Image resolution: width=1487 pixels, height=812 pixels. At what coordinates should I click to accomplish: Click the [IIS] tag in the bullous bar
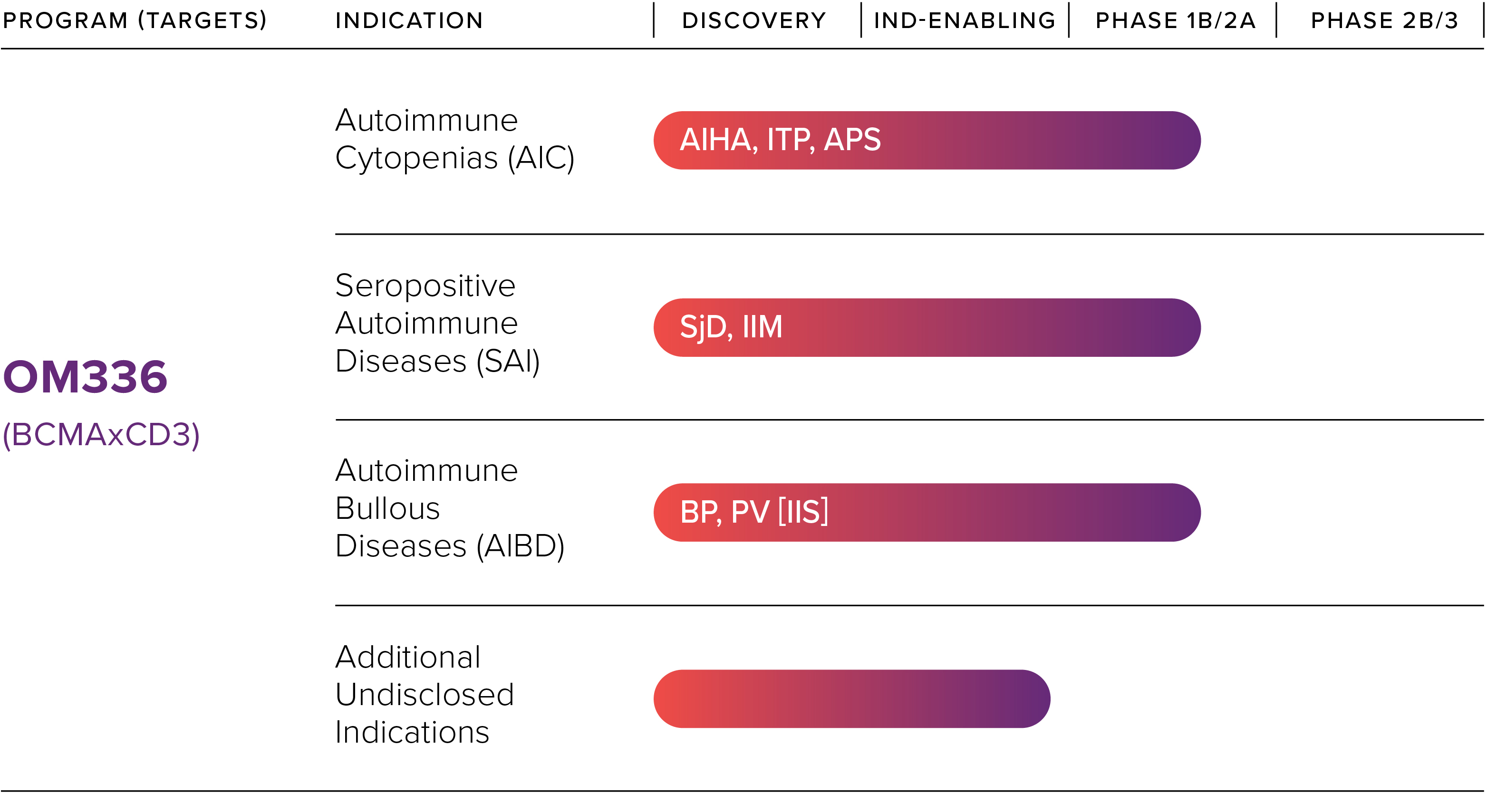pyautogui.click(x=803, y=512)
